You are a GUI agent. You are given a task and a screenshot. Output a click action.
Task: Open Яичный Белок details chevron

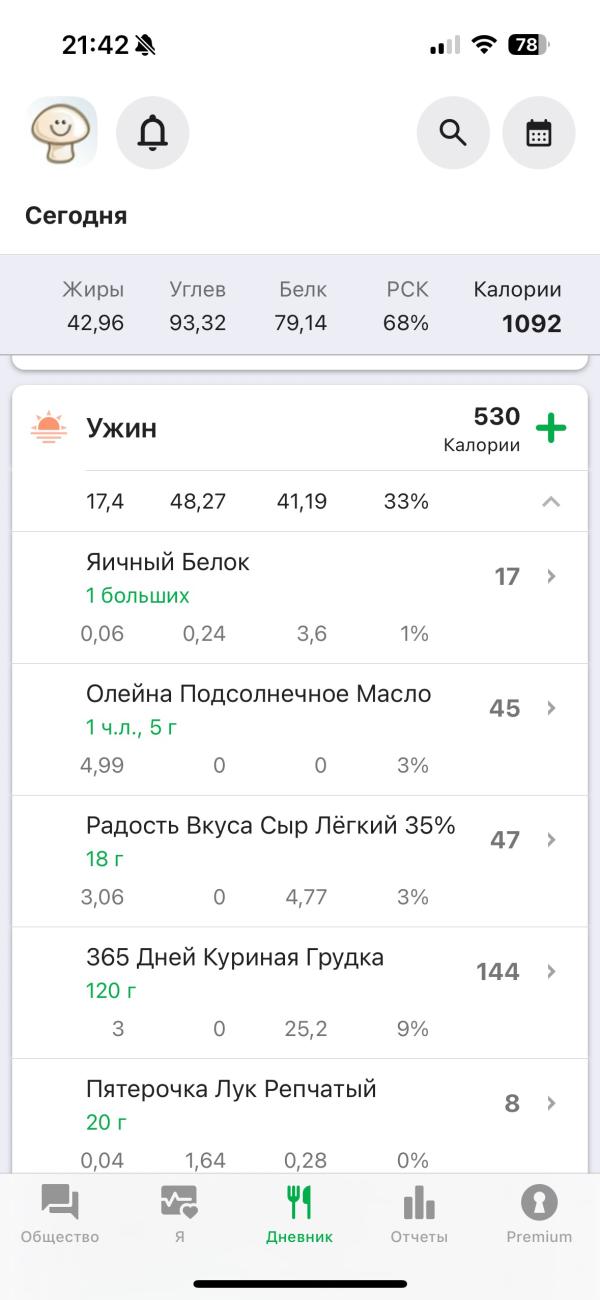click(x=551, y=576)
